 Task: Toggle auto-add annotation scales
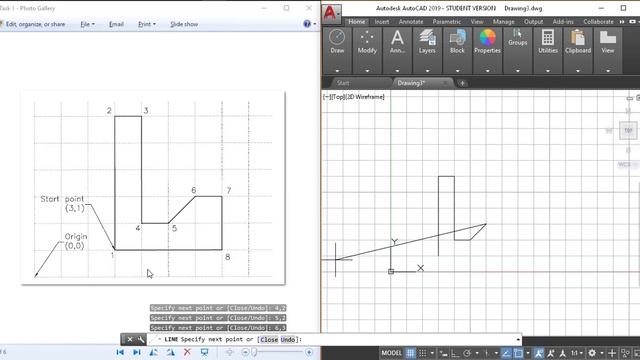551,353
